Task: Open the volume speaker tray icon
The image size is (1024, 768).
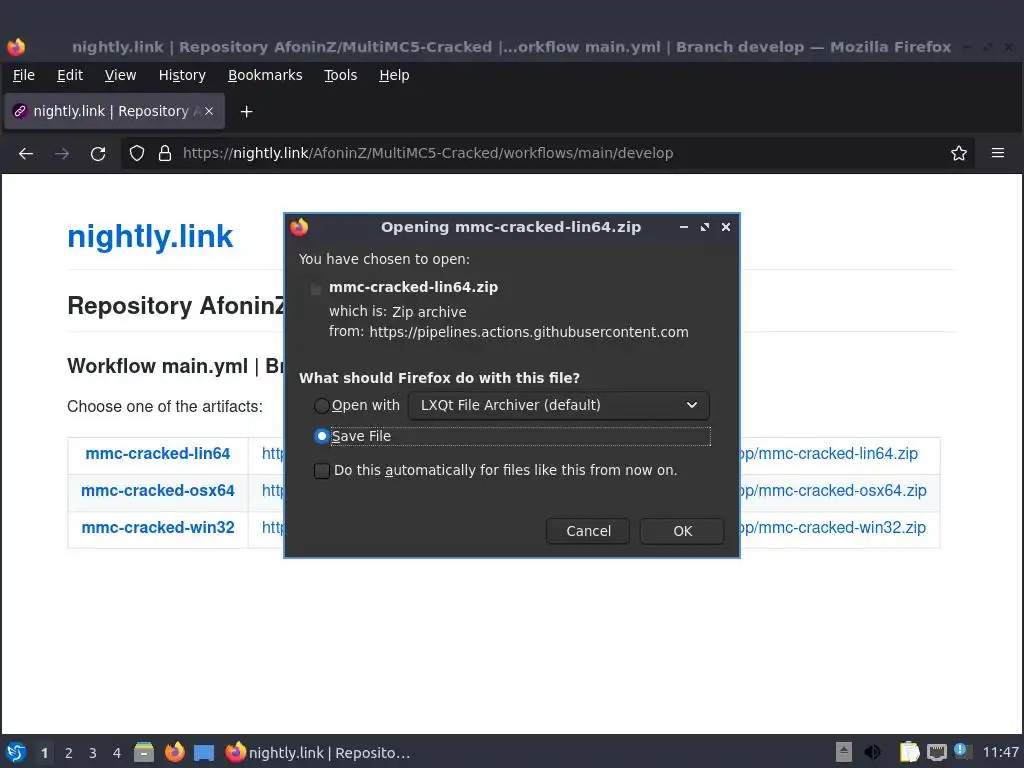Action: (x=872, y=752)
